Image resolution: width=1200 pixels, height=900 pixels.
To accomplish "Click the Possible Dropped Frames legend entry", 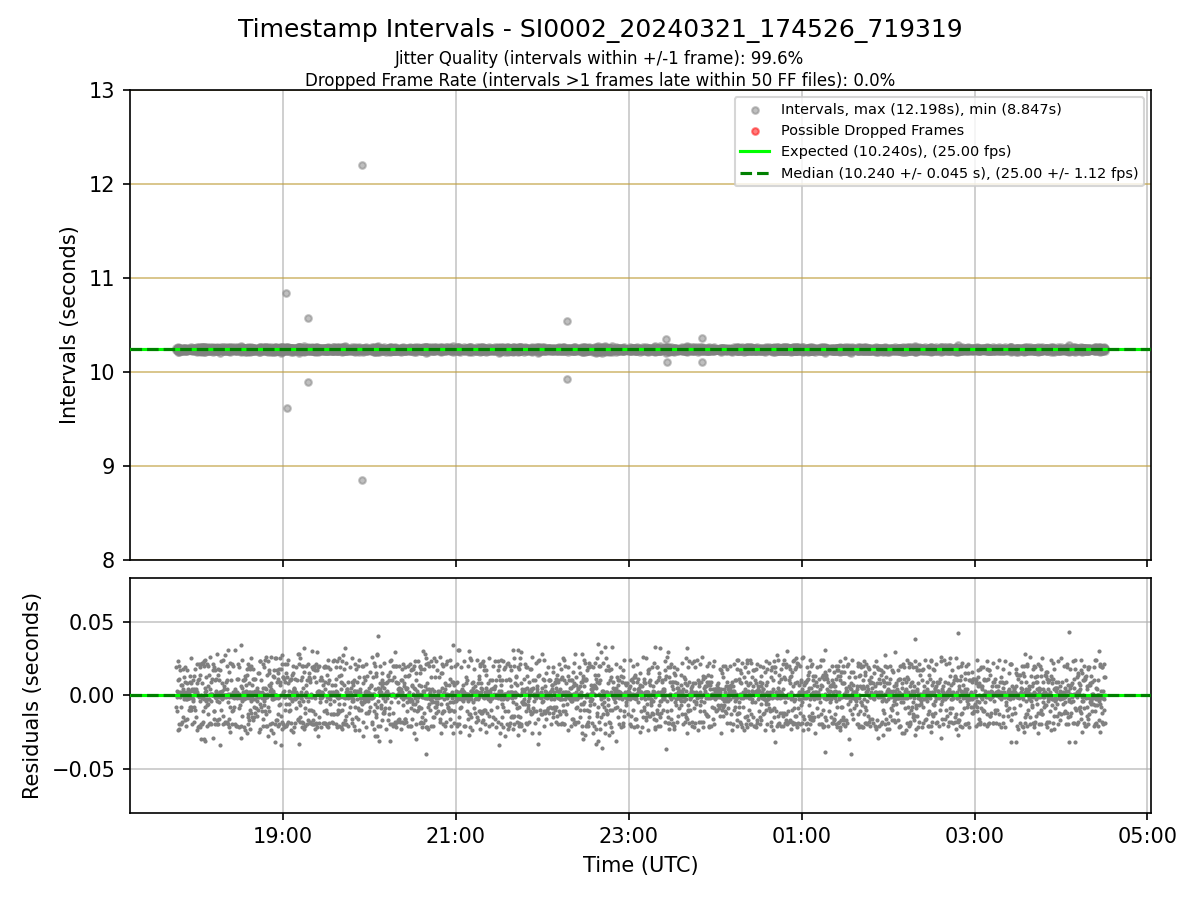I will click(x=872, y=130).
